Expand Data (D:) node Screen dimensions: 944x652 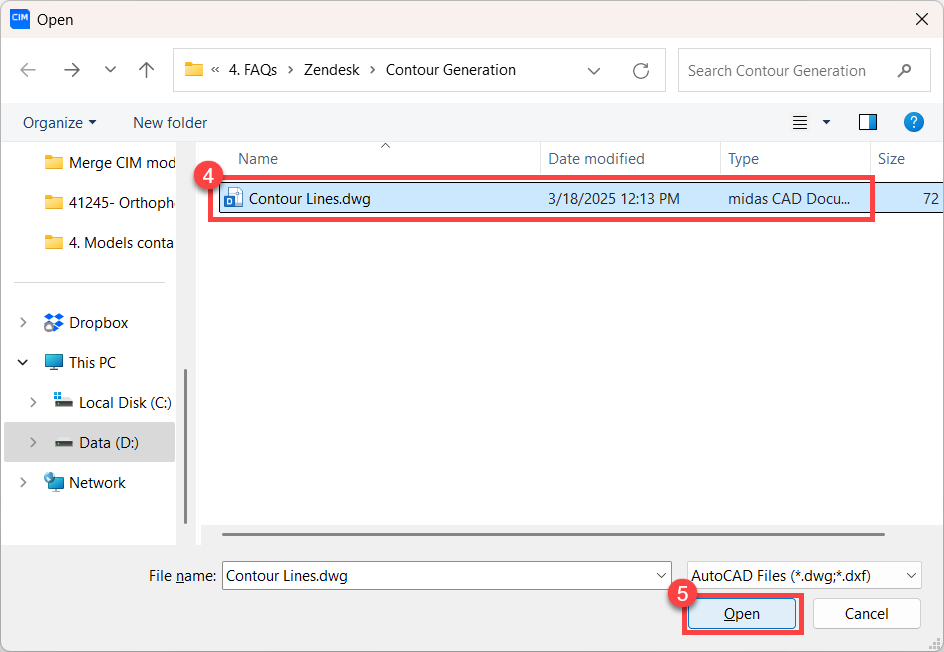pyautogui.click(x=33, y=442)
